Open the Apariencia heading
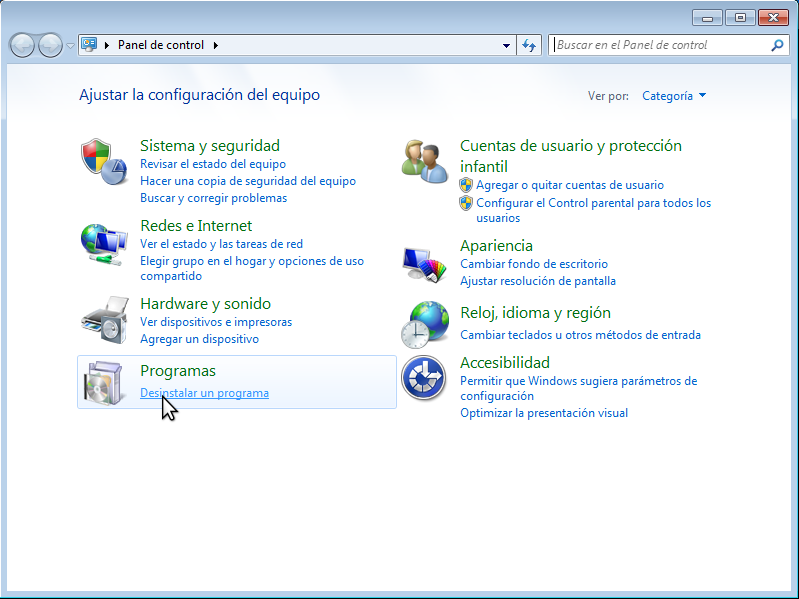The image size is (799, 599). (x=496, y=246)
